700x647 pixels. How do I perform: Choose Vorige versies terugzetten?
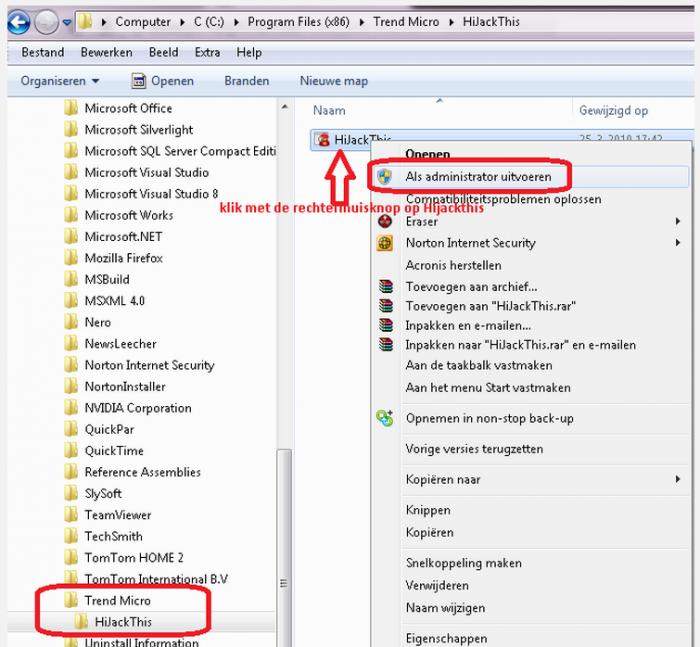(474, 449)
